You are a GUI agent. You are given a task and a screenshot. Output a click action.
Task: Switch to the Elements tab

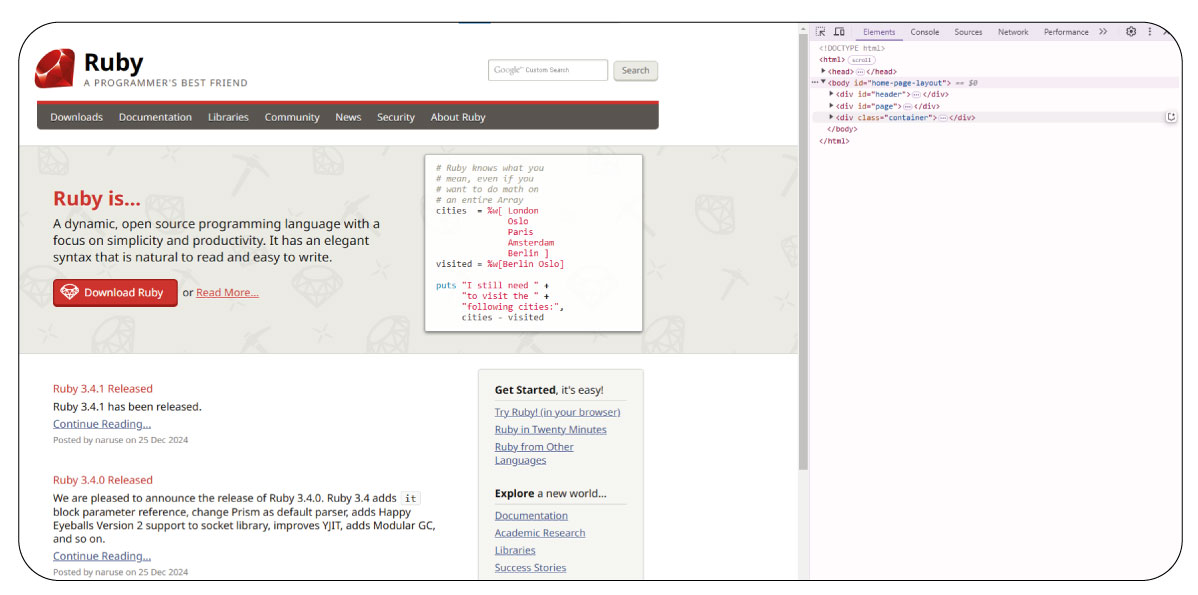(x=879, y=32)
